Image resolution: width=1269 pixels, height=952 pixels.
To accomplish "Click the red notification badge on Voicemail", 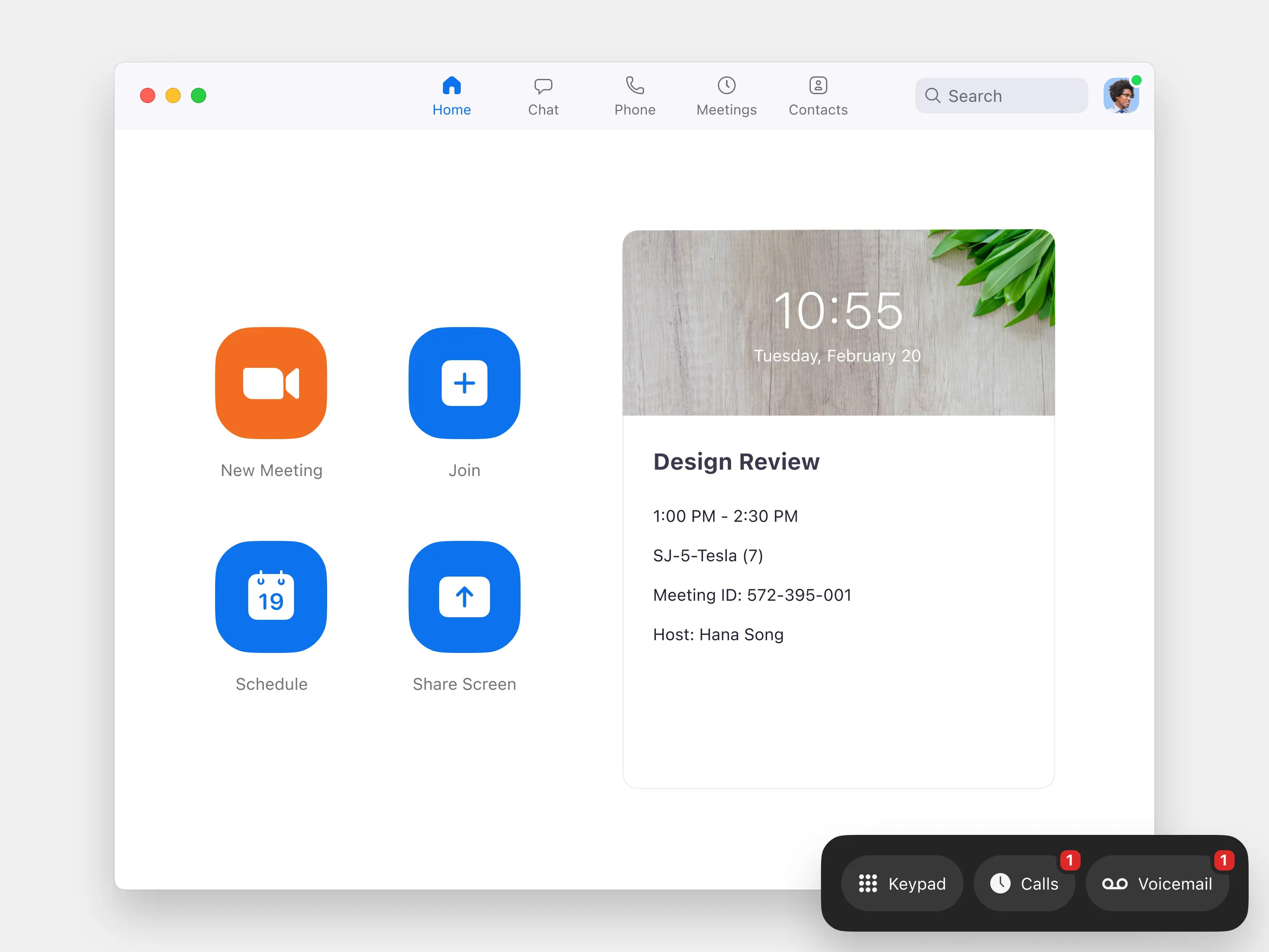I will (x=1223, y=860).
